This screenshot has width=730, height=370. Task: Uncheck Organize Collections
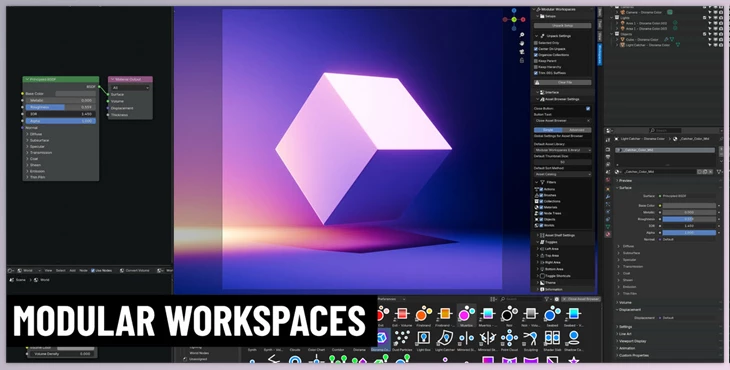(536, 55)
